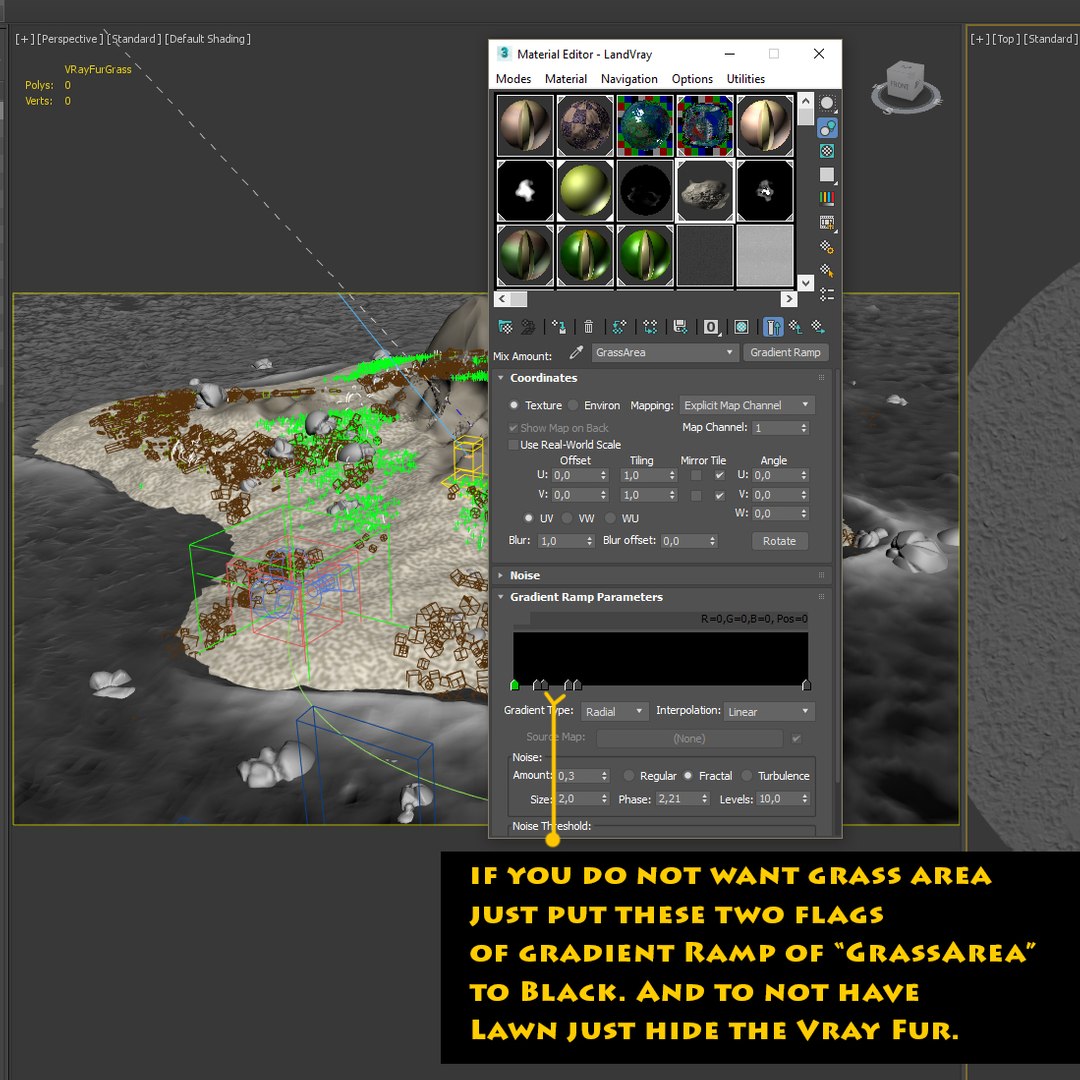This screenshot has width=1080, height=1080.
Task: Click Source Map (None) button
Action: pyautogui.click(x=689, y=738)
